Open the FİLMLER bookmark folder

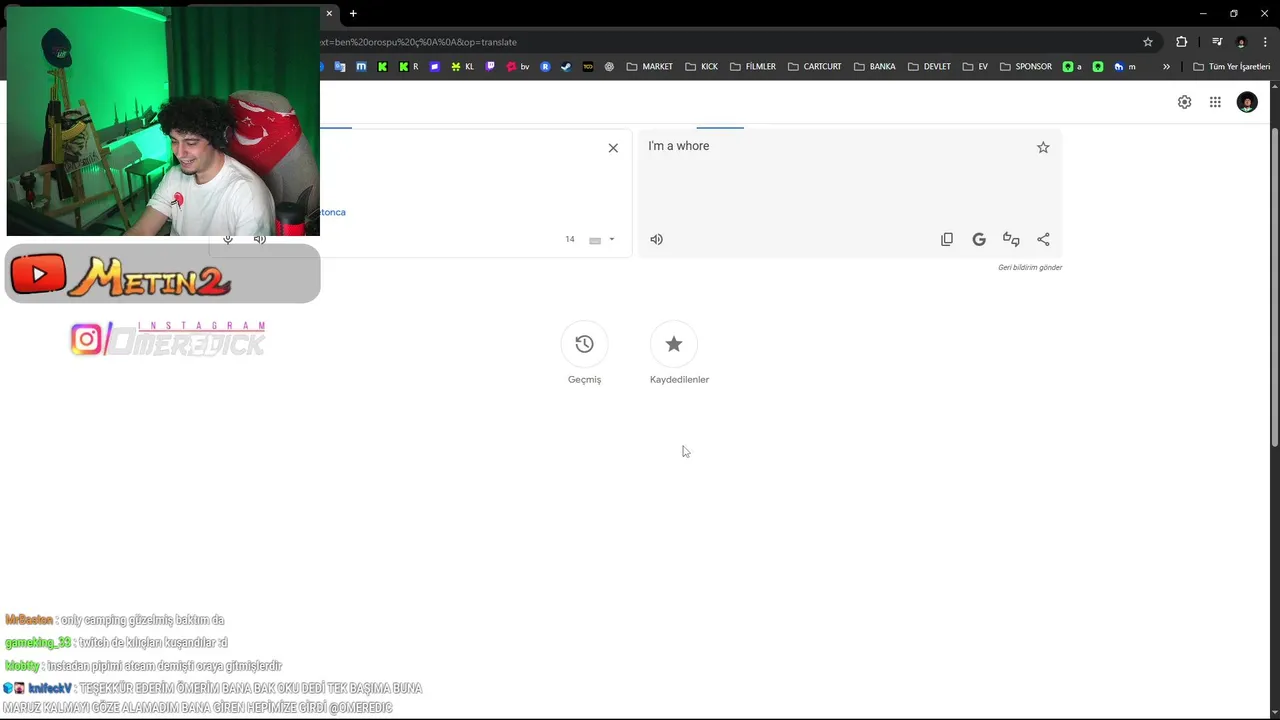coord(753,67)
